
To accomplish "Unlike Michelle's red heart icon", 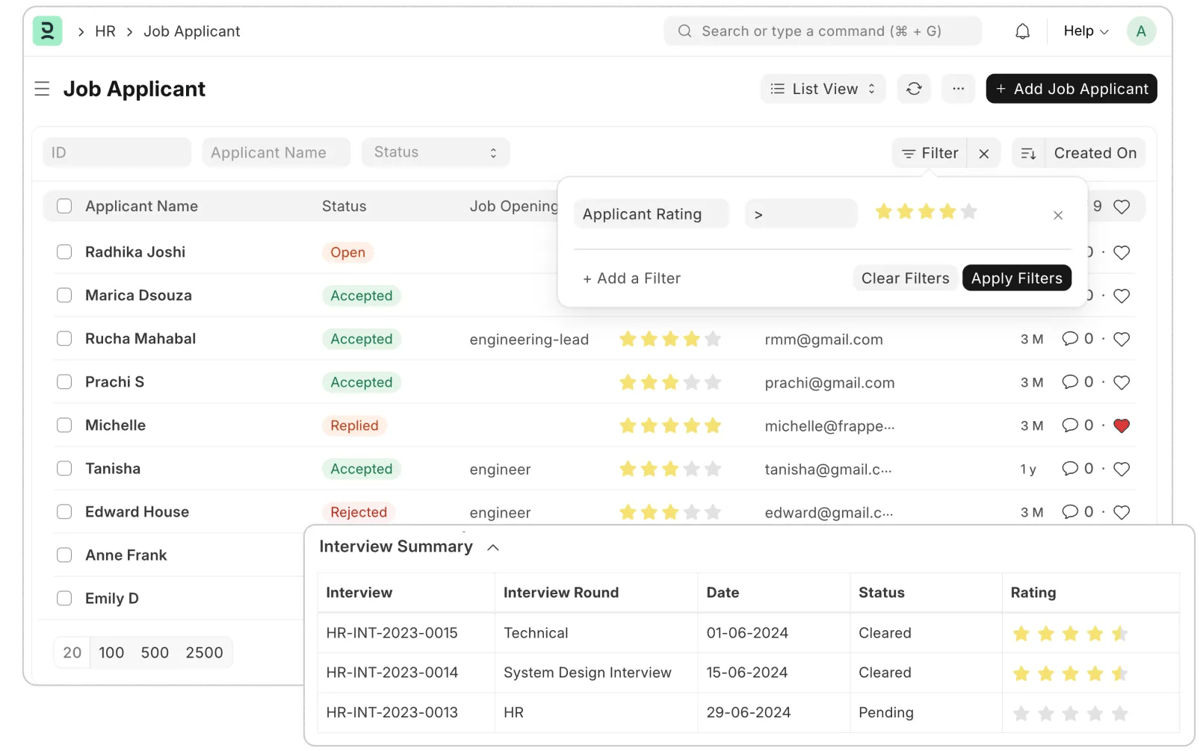I will [1121, 426].
